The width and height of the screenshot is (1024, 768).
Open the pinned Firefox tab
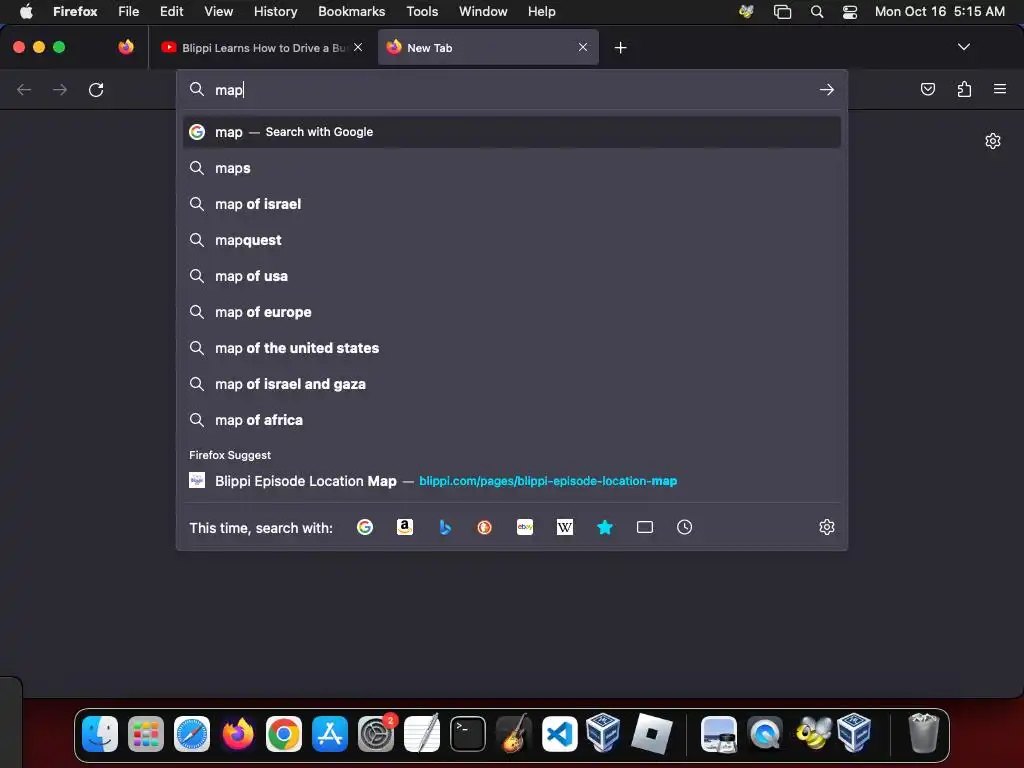click(x=126, y=47)
